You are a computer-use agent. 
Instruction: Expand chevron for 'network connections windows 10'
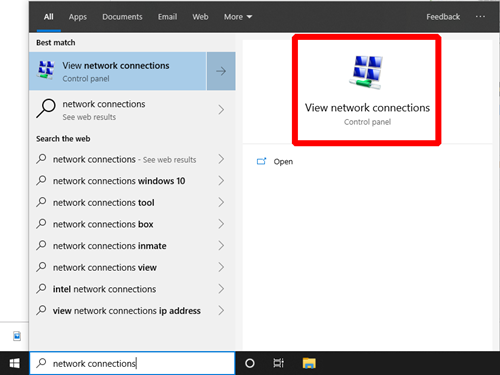(x=221, y=181)
